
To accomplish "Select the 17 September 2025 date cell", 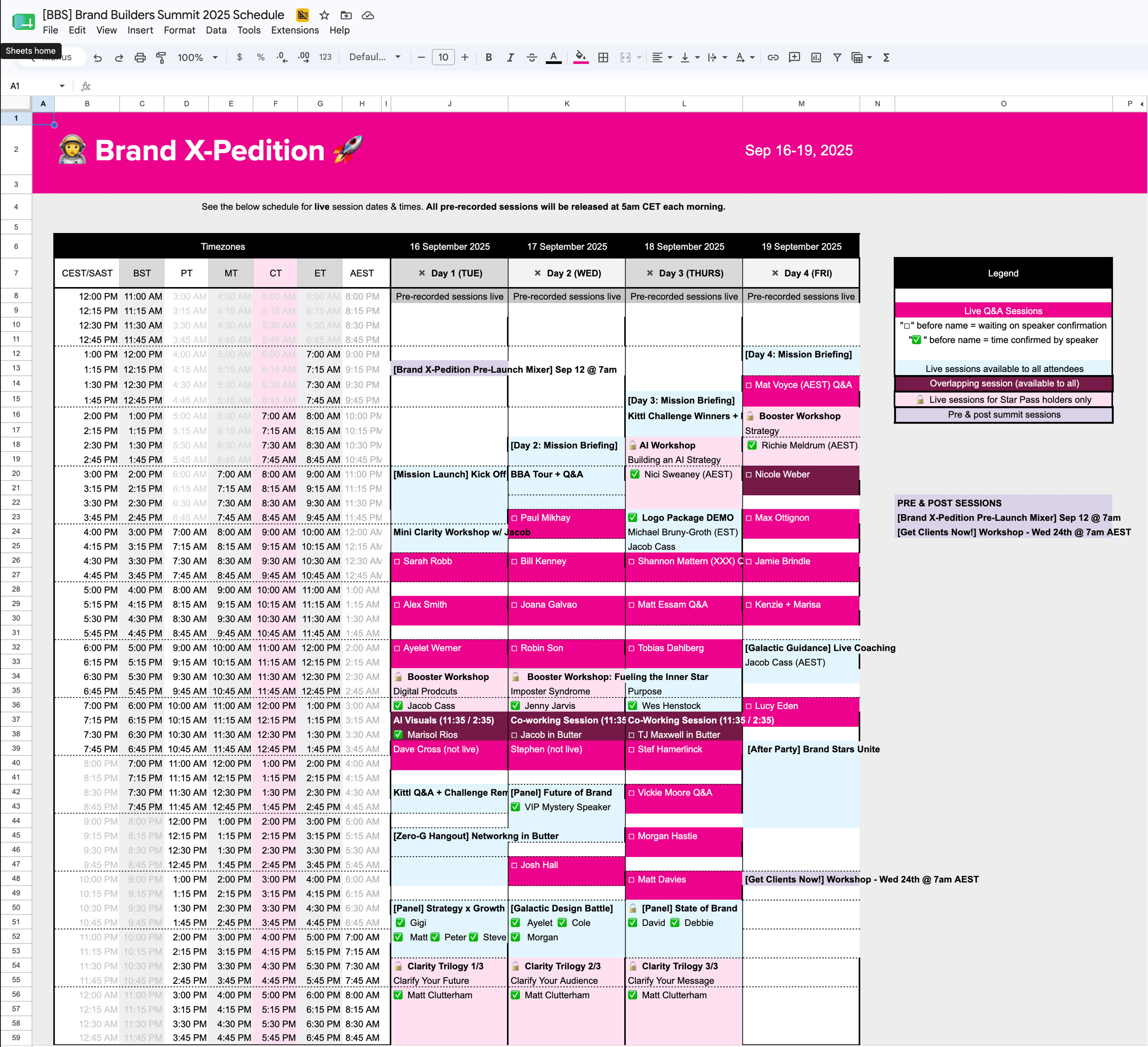I will [x=567, y=246].
